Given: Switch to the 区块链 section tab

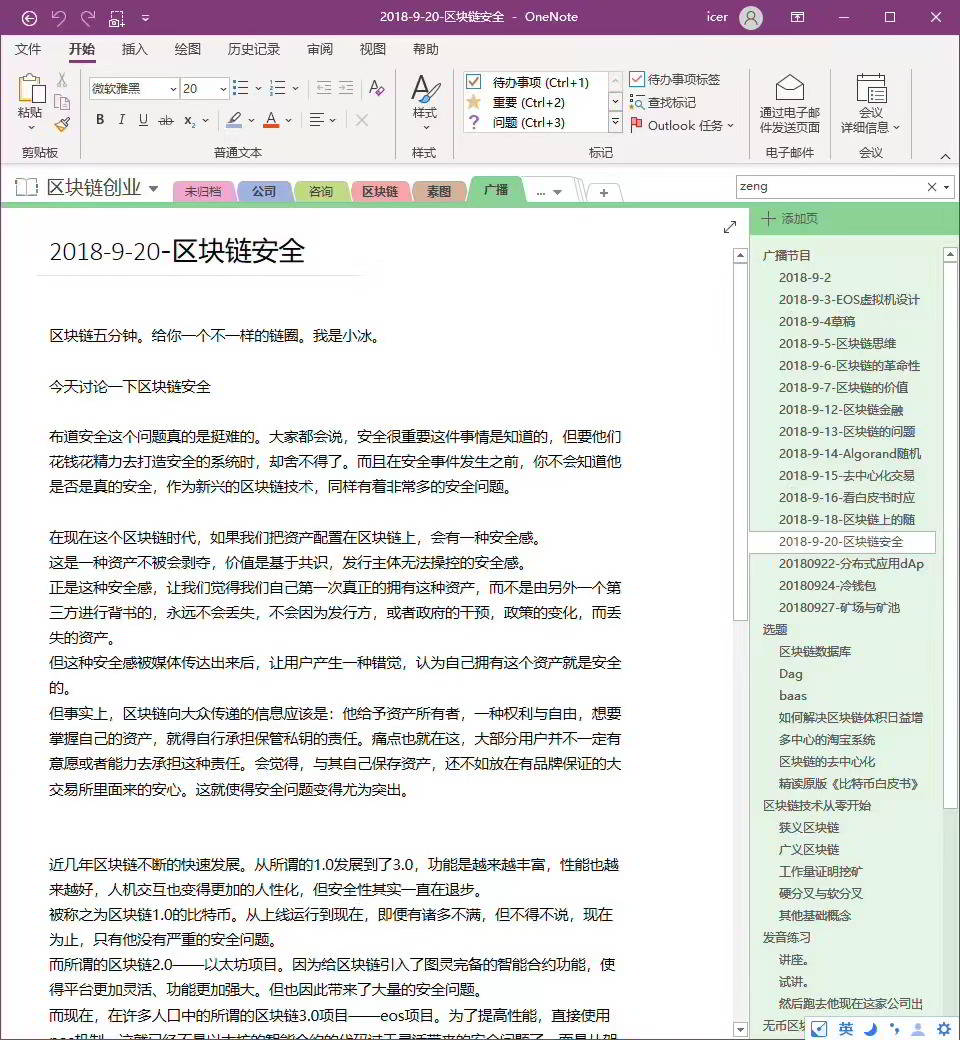Looking at the screenshot, I should tap(380, 192).
